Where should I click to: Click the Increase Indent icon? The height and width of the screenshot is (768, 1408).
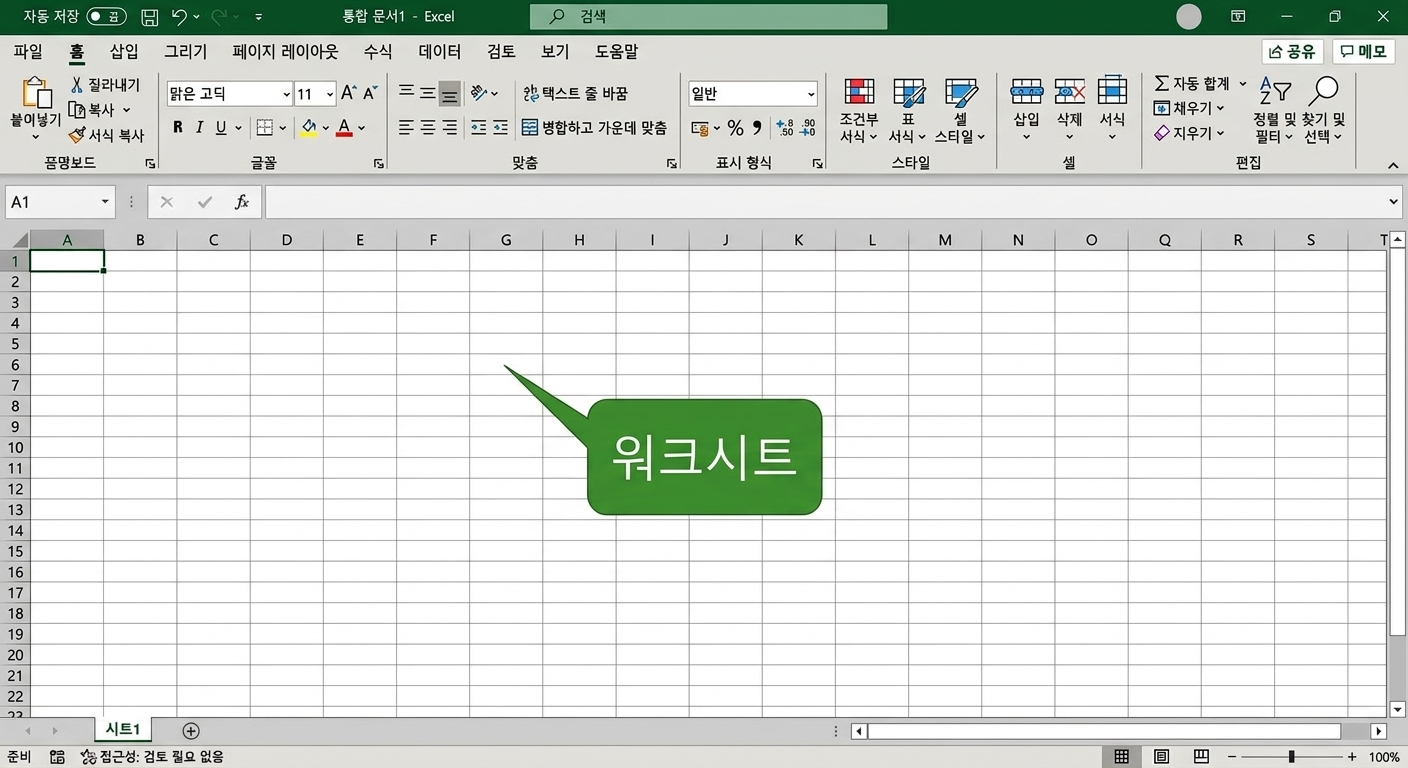click(x=501, y=128)
